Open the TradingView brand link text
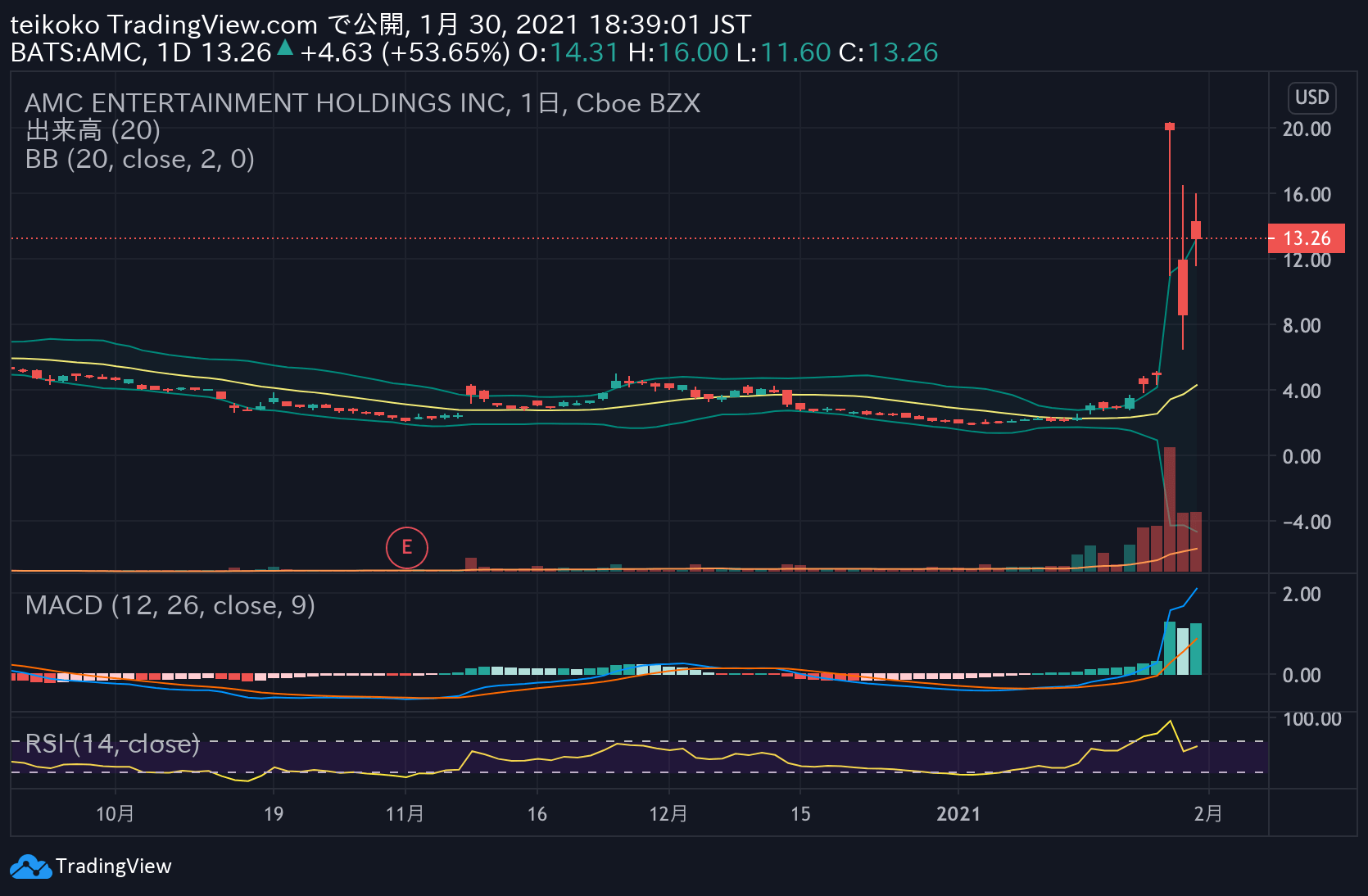1368x896 pixels. click(113, 867)
